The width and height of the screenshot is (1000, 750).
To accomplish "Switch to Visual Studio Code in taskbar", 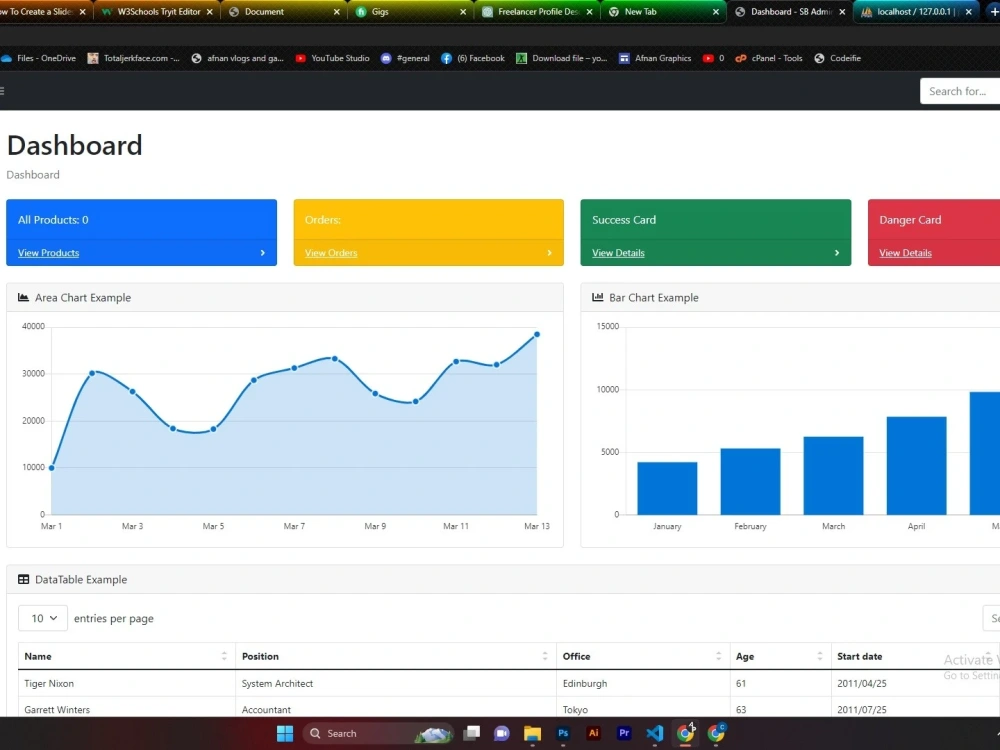I will 654,733.
